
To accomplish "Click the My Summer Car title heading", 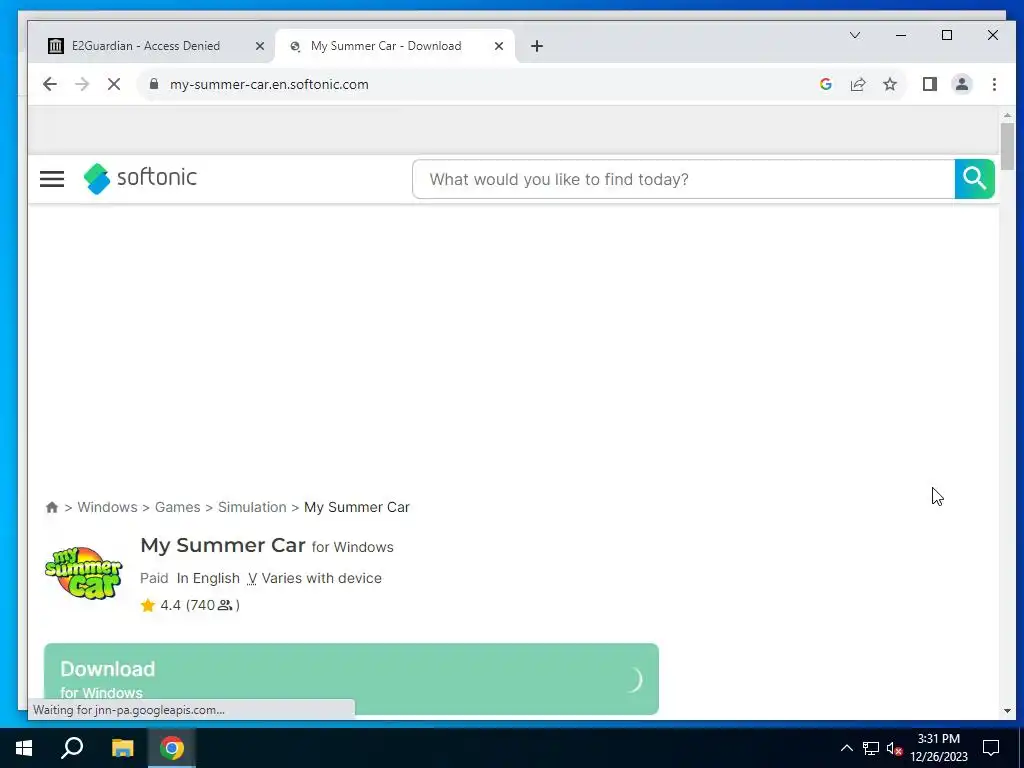I will coord(223,545).
